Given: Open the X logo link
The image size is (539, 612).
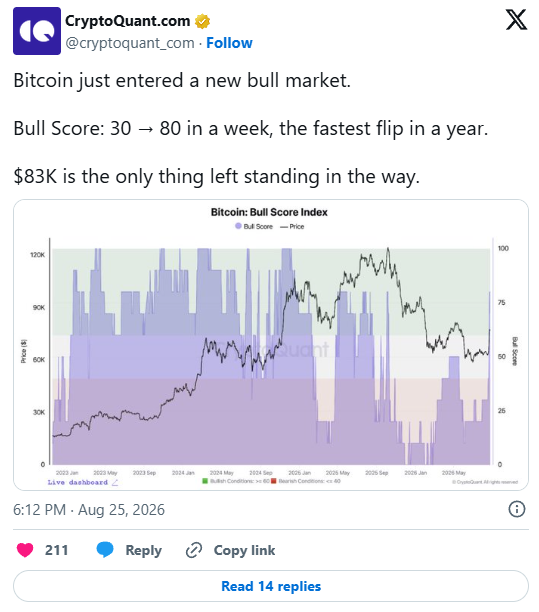Looking at the screenshot, I should pyautogui.click(x=516, y=20).
